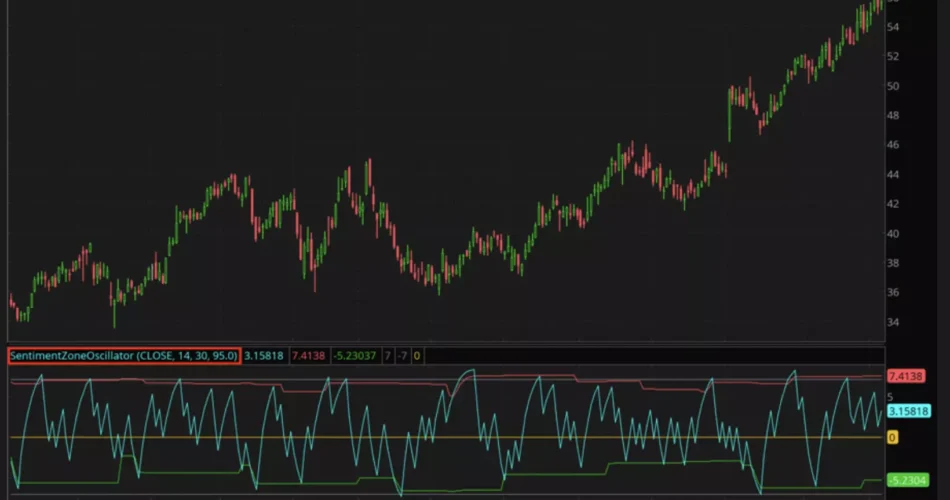Click the 48 price axis label
This screenshot has height=500, width=950.
click(x=894, y=116)
